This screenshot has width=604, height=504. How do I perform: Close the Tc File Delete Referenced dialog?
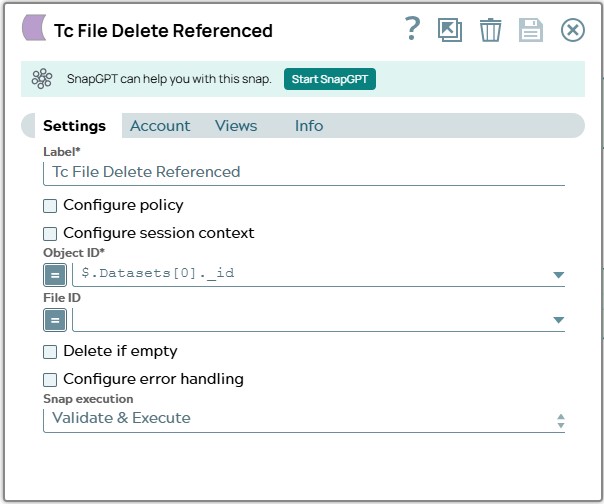[x=572, y=30]
